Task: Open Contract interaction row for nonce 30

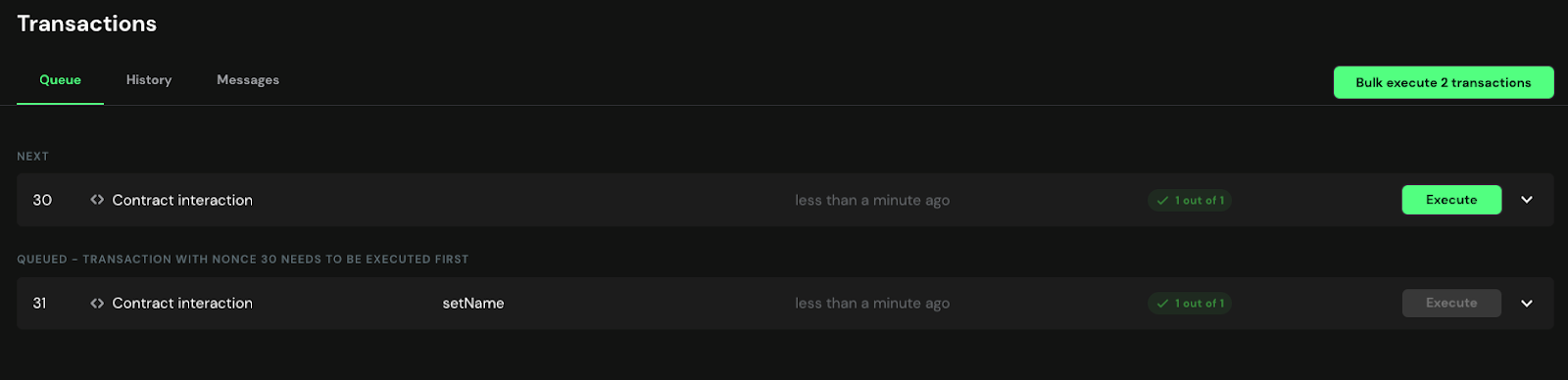Action: (785, 200)
